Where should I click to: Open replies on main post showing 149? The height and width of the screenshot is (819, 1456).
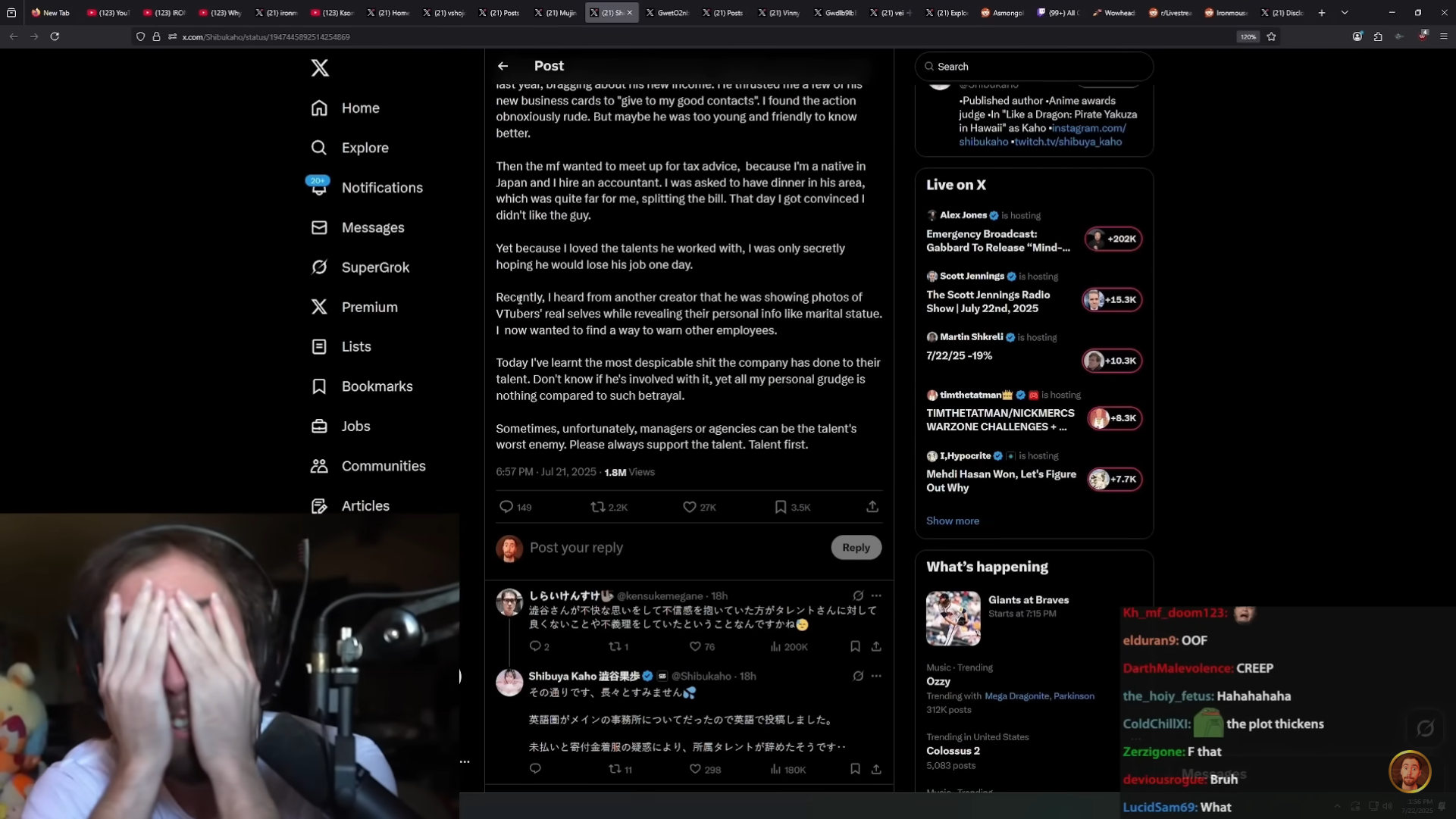506,507
